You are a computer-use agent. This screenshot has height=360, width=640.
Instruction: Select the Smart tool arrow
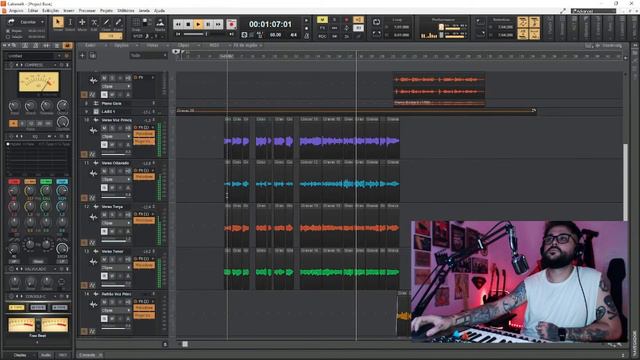(58, 22)
